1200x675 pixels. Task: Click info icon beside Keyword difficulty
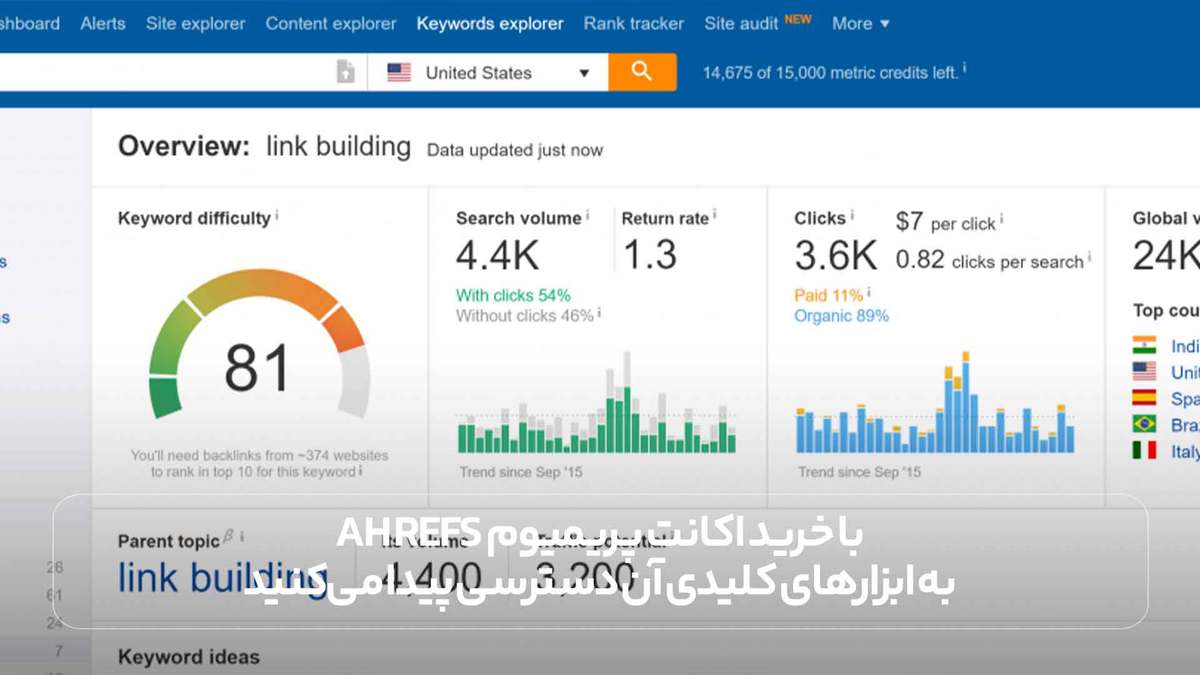pos(277,215)
